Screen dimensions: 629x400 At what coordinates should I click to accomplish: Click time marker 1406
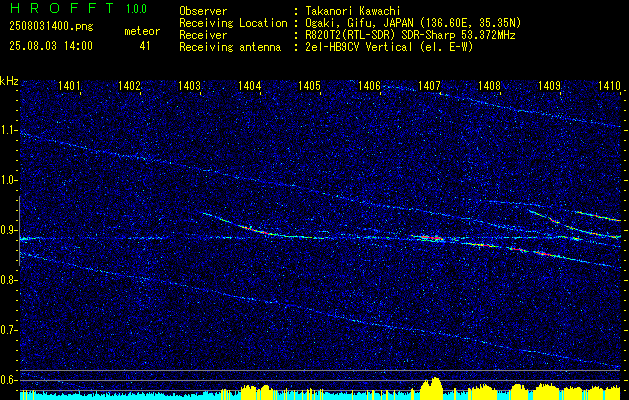[x=369, y=85]
